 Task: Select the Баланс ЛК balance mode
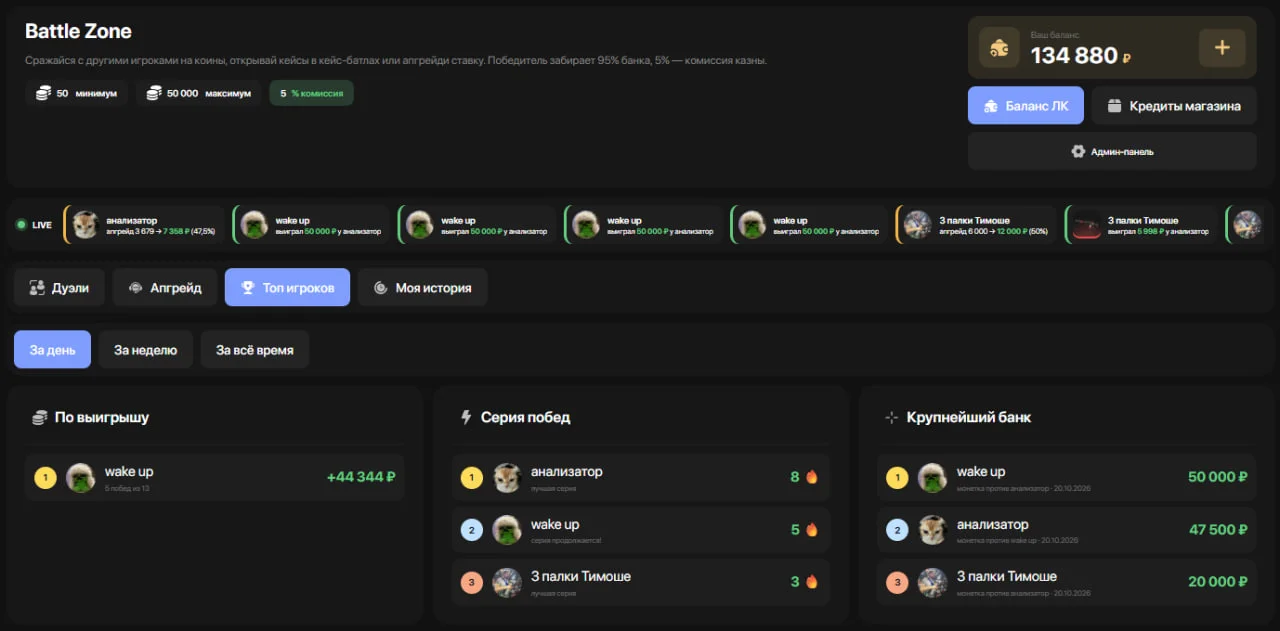click(x=1026, y=105)
